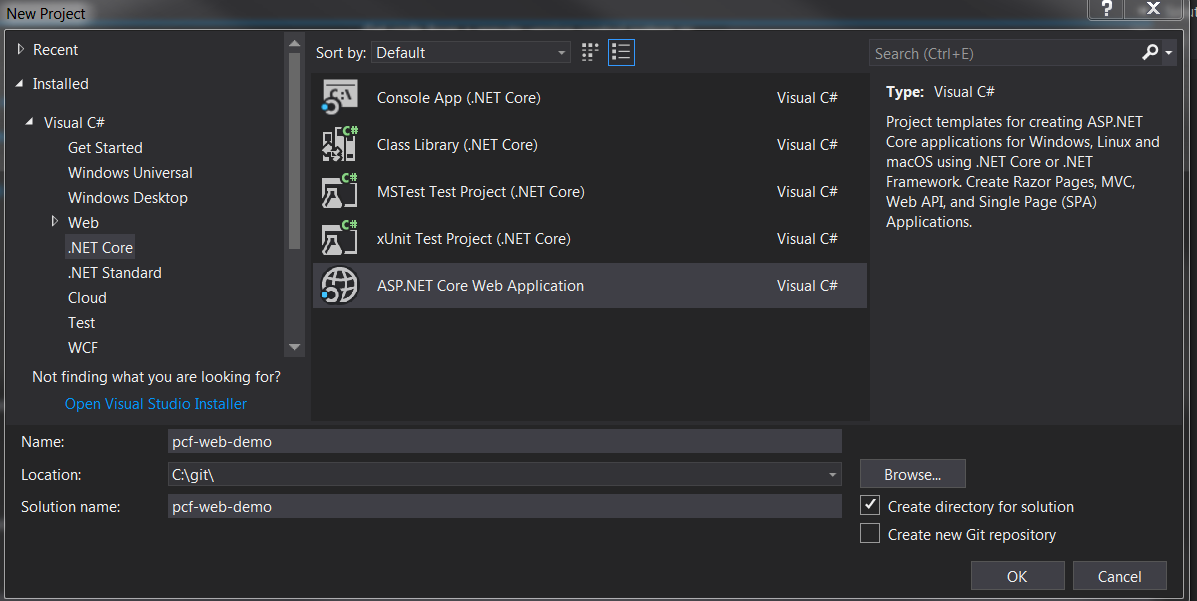This screenshot has width=1197, height=601.
Task: Click the ASP.NET Core Web Application globe icon
Action: click(x=340, y=286)
